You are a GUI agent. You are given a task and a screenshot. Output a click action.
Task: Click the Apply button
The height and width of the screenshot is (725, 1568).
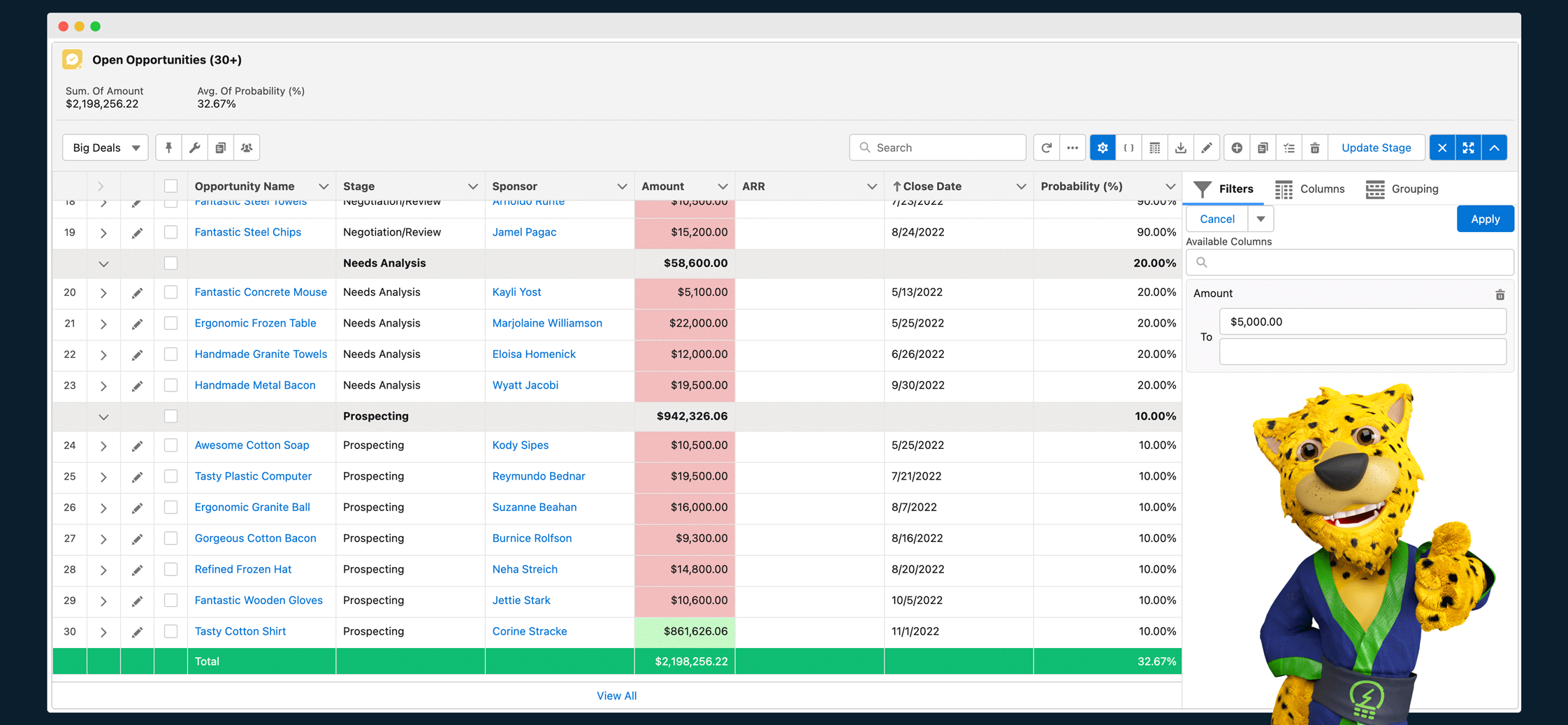pyautogui.click(x=1485, y=218)
